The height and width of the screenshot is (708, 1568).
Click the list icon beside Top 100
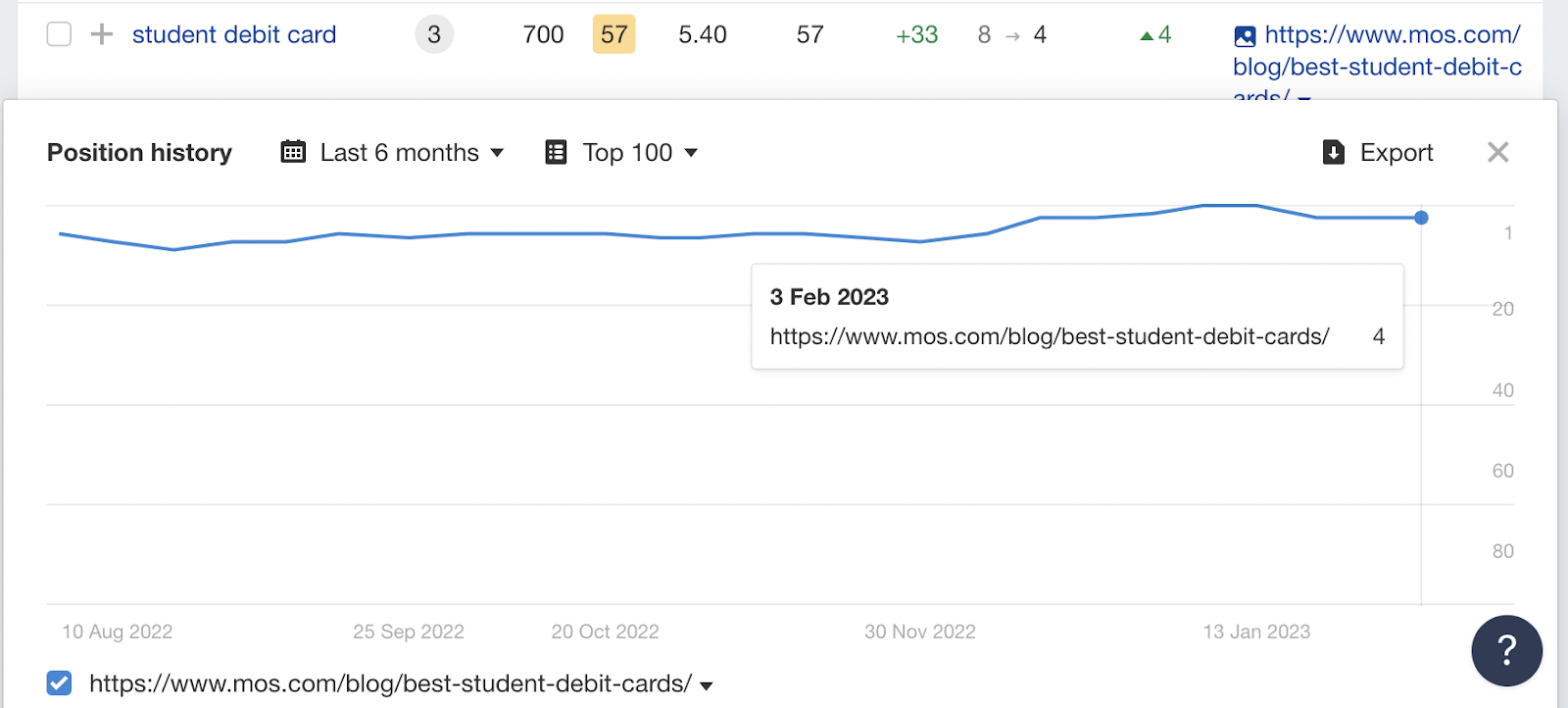(x=556, y=152)
